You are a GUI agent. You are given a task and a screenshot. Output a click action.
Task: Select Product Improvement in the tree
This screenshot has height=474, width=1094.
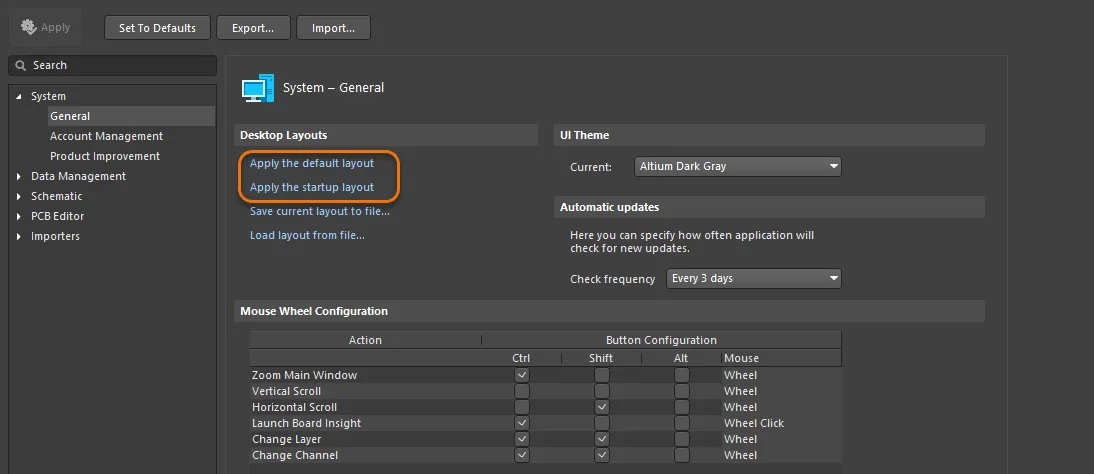105,156
